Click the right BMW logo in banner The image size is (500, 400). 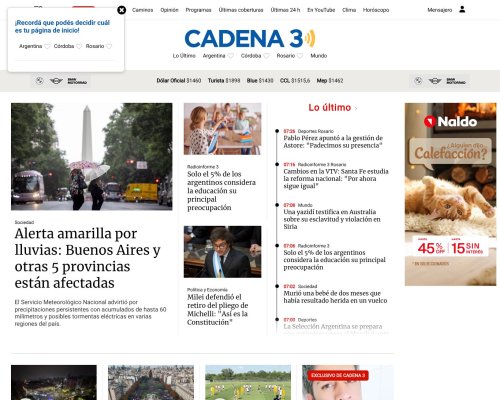[418, 81]
